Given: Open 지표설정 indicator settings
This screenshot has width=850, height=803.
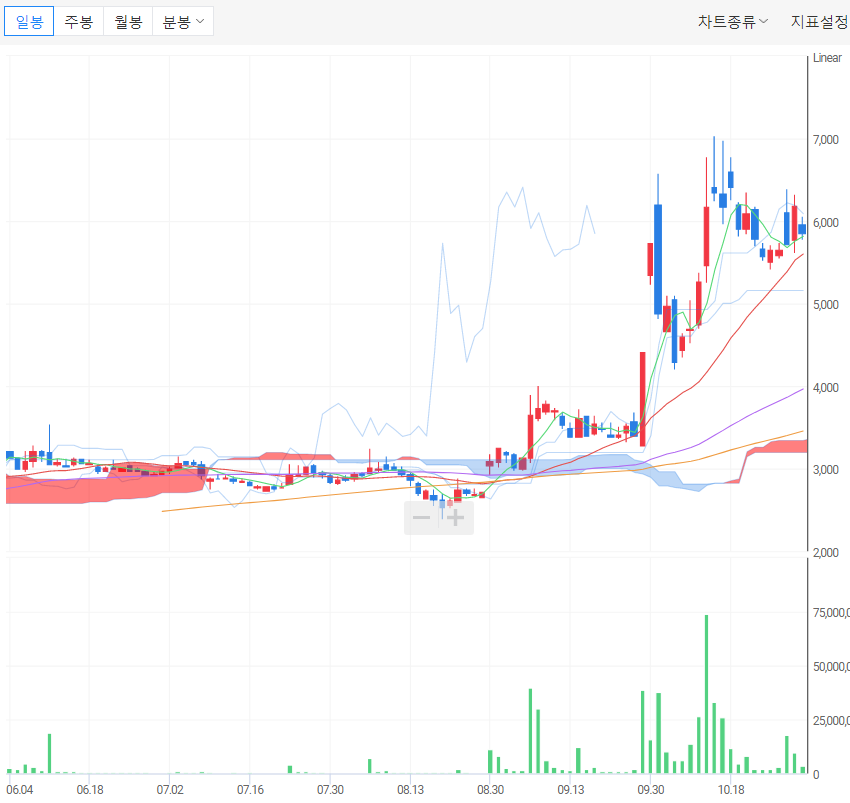Looking at the screenshot, I should [820, 22].
